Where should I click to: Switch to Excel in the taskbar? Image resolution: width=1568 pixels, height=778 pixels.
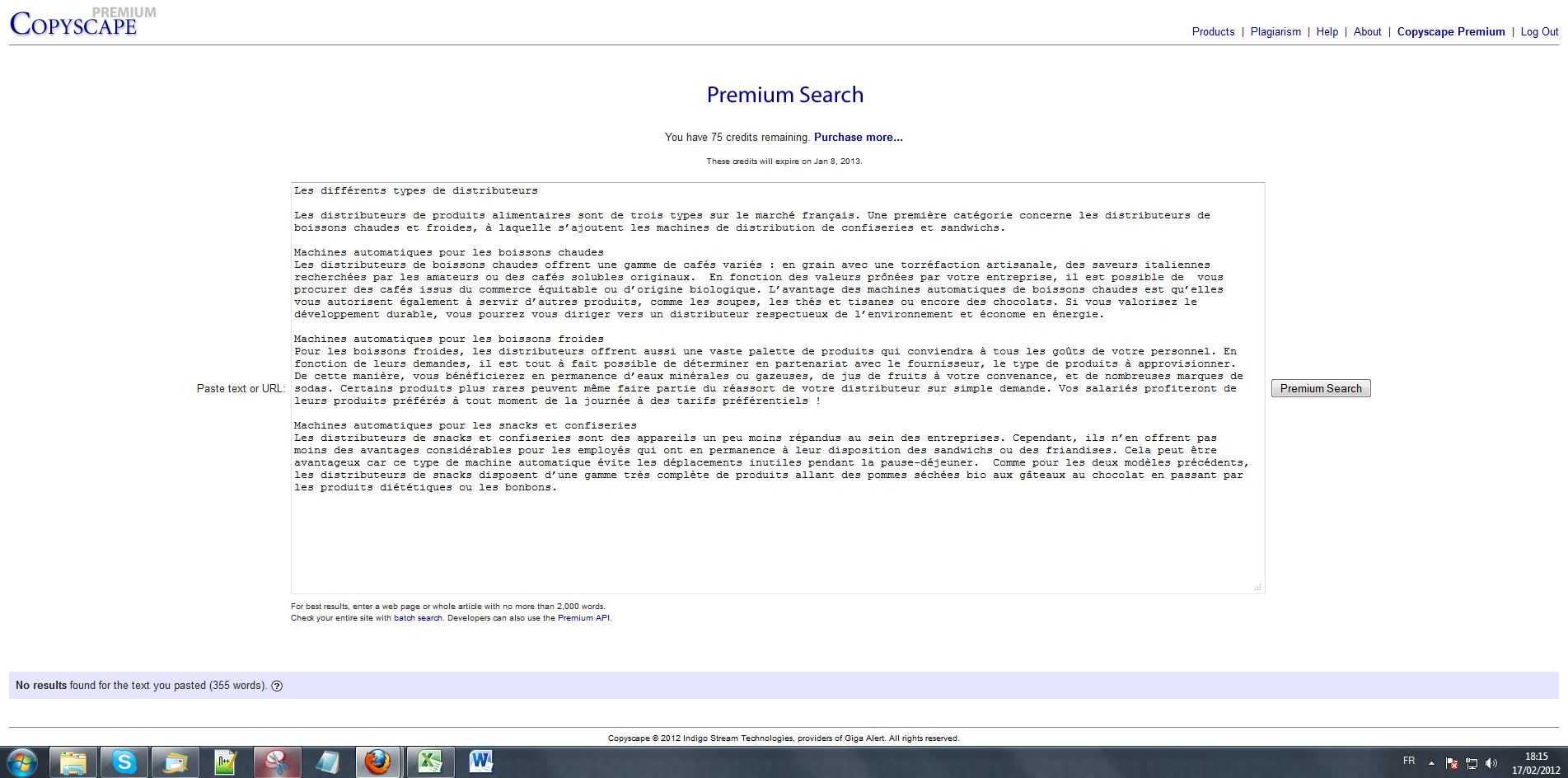(429, 762)
